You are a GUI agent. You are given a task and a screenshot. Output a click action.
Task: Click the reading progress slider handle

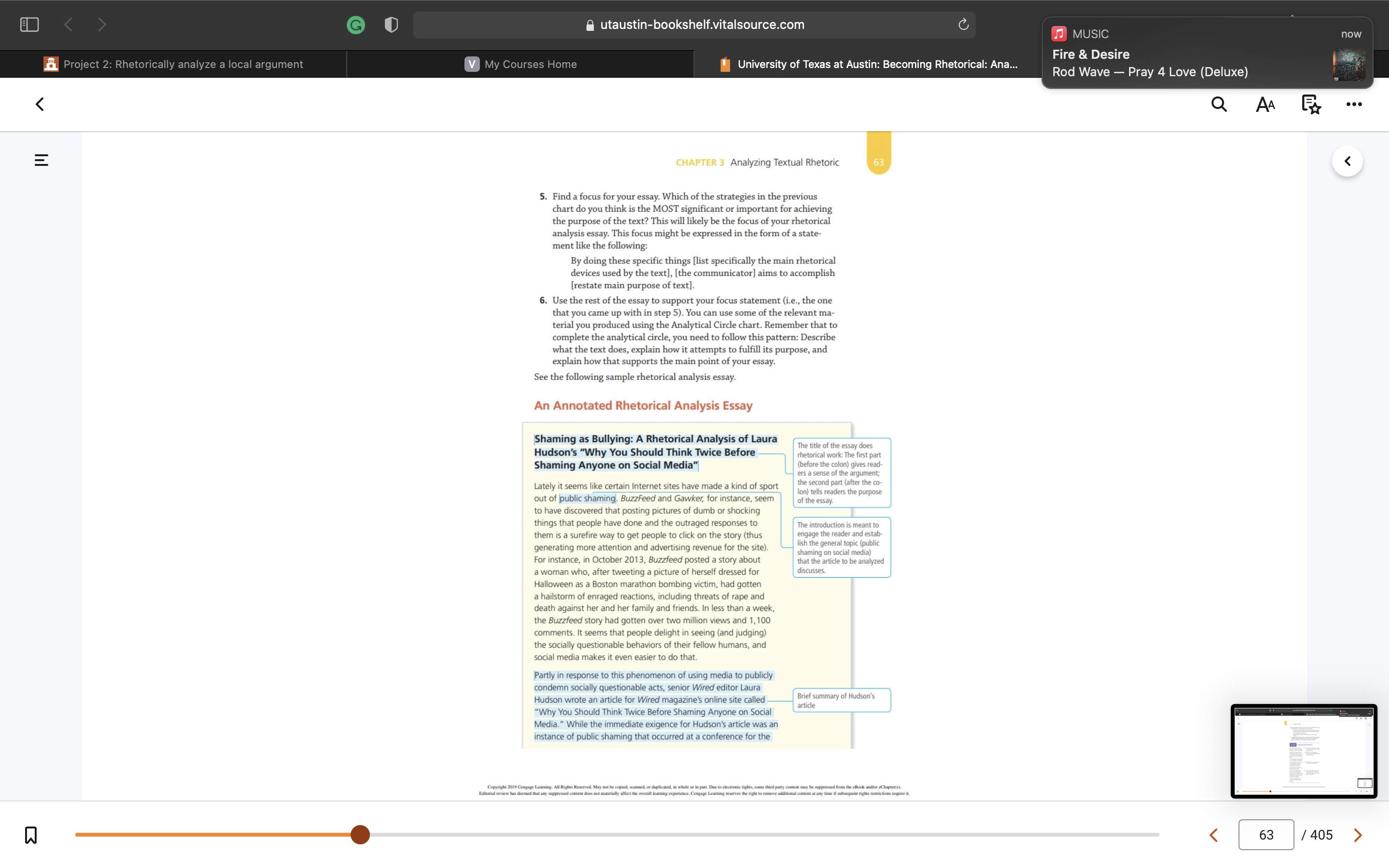click(x=360, y=835)
